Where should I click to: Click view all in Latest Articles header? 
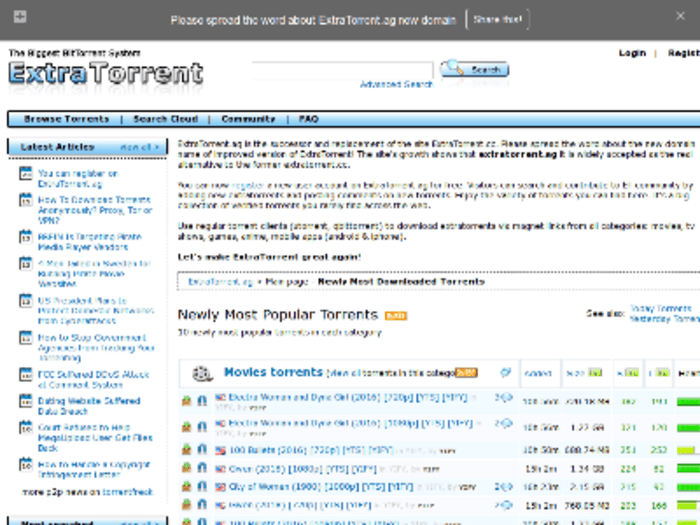pos(140,147)
